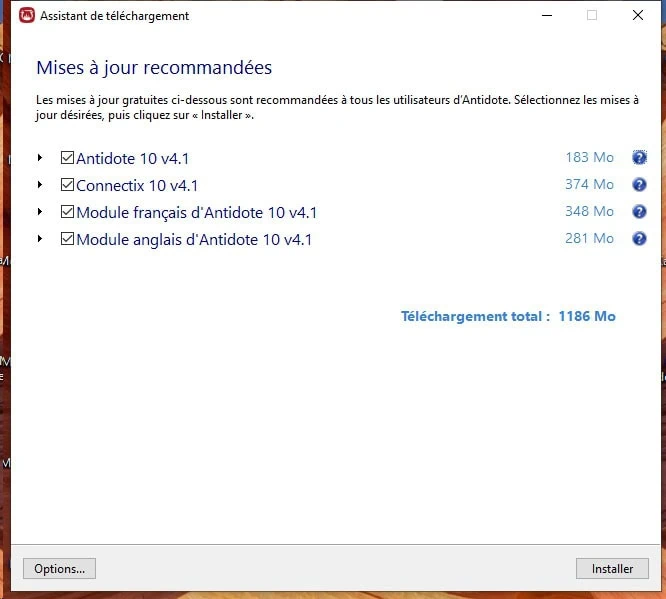Show help for Module français update
The height and width of the screenshot is (599, 666).
coord(639,212)
